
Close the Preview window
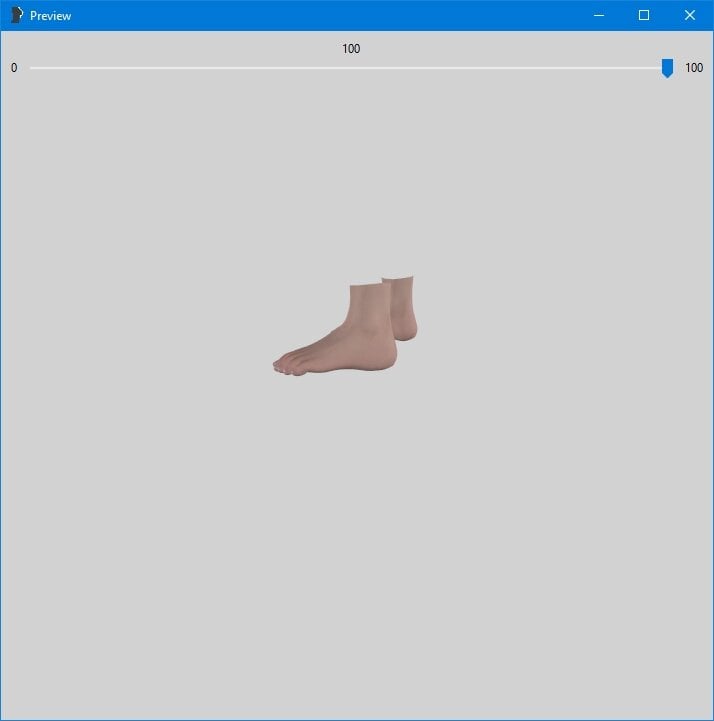click(x=690, y=15)
